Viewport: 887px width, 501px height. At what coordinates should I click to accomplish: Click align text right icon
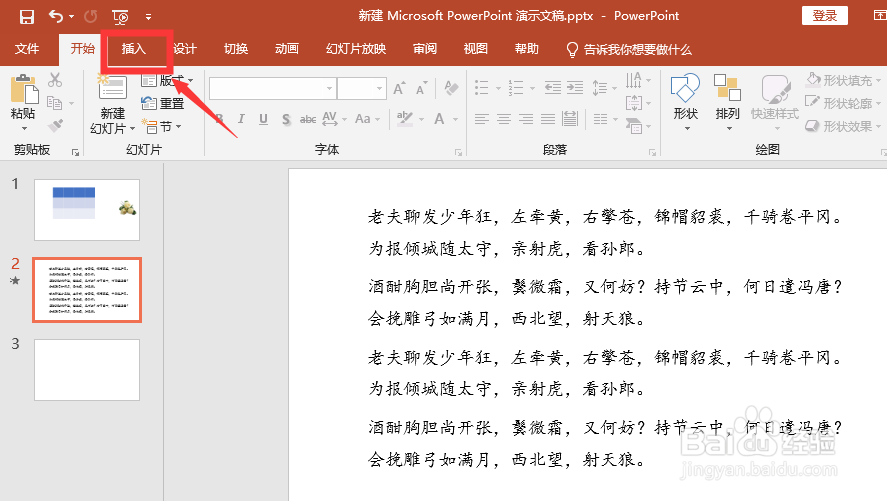(x=526, y=119)
